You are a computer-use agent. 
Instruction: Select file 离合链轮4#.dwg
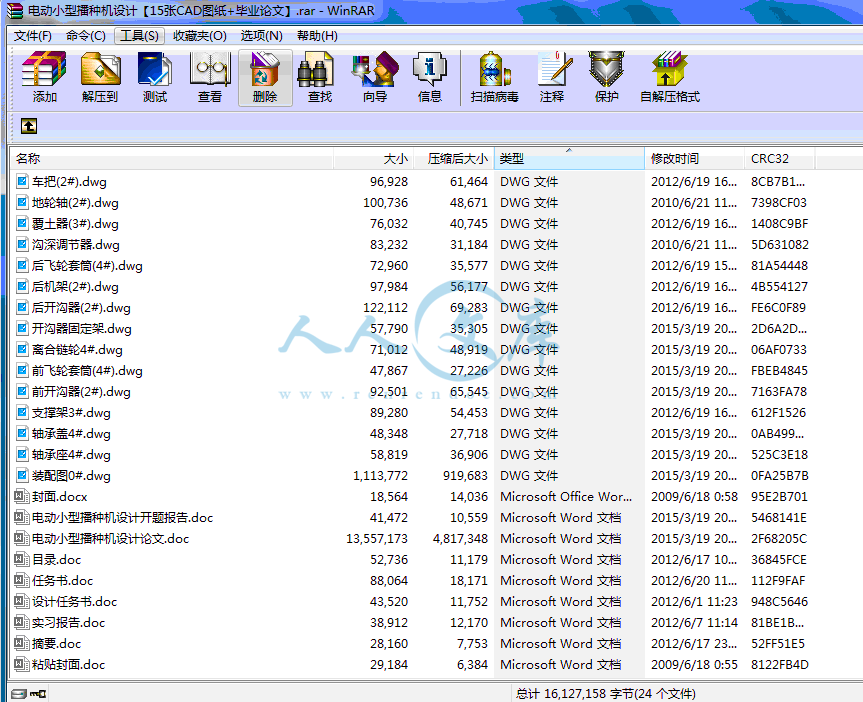click(x=77, y=350)
